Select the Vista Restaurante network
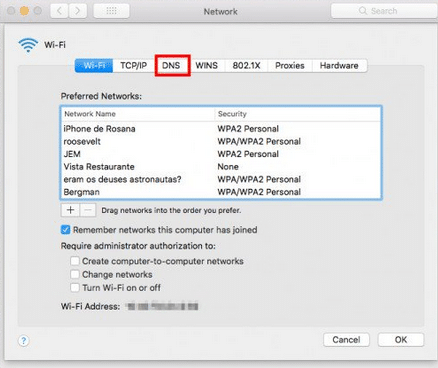This screenshot has width=438, height=368. [x=221, y=167]
